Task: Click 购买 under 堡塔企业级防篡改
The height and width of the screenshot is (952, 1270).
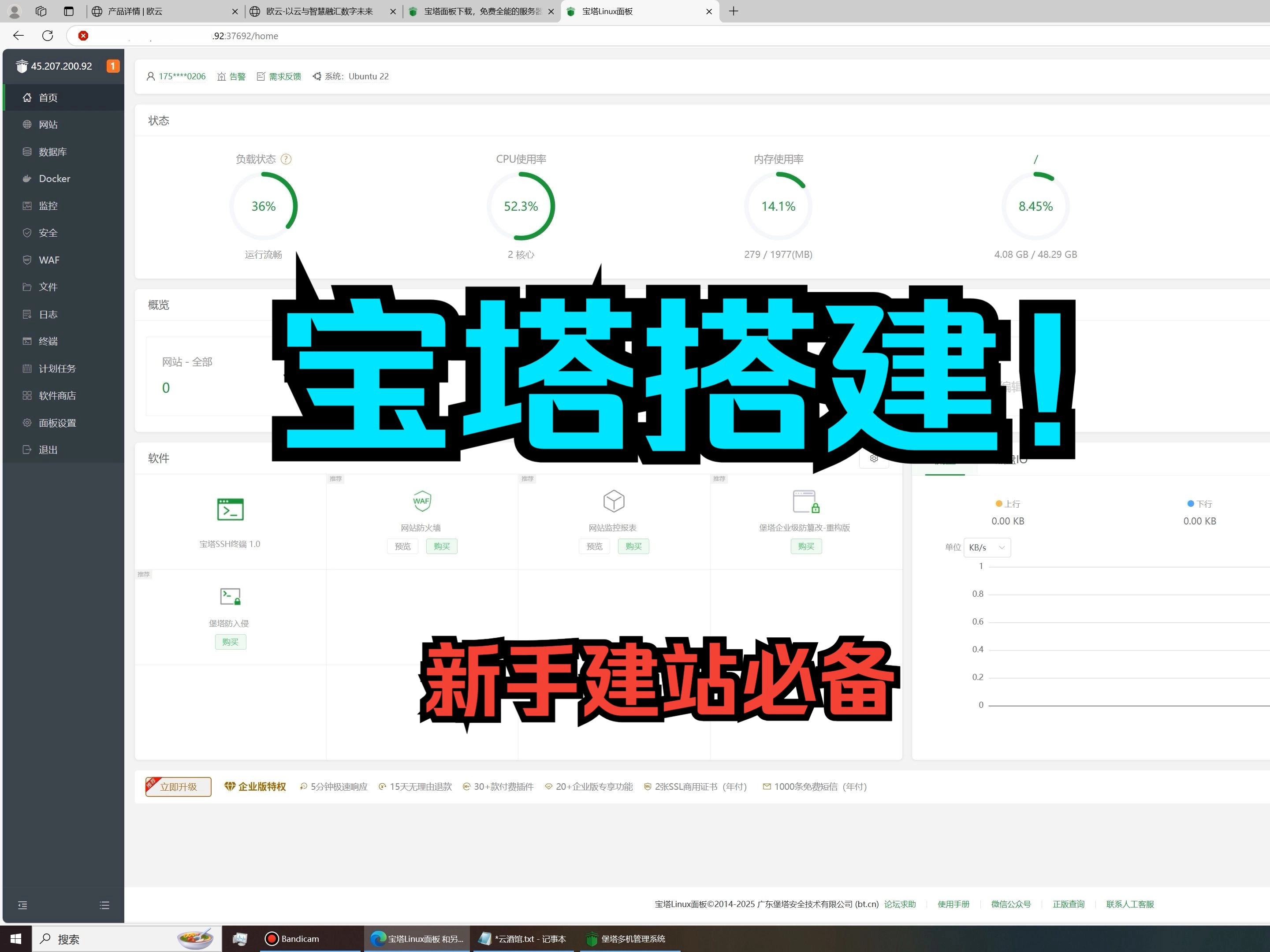Action: click(806, 546)
